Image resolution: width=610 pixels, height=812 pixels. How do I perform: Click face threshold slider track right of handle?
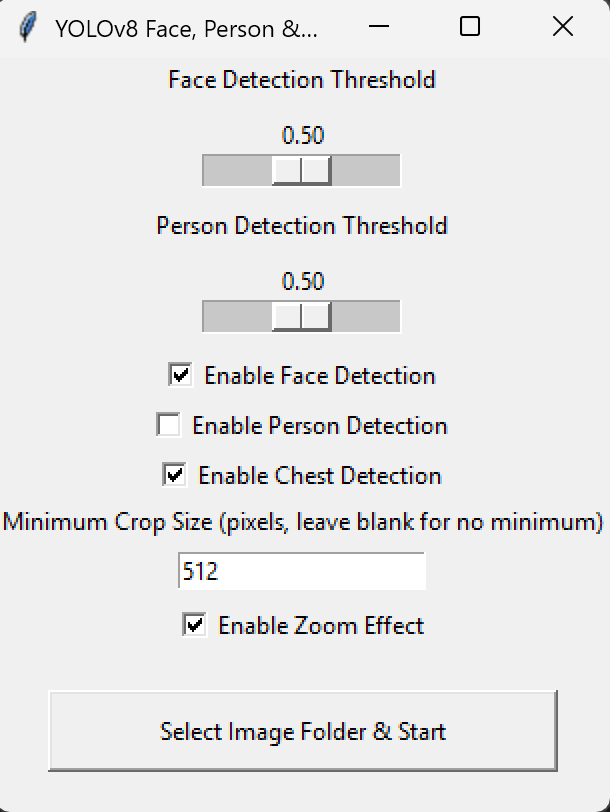click(365, 171)
